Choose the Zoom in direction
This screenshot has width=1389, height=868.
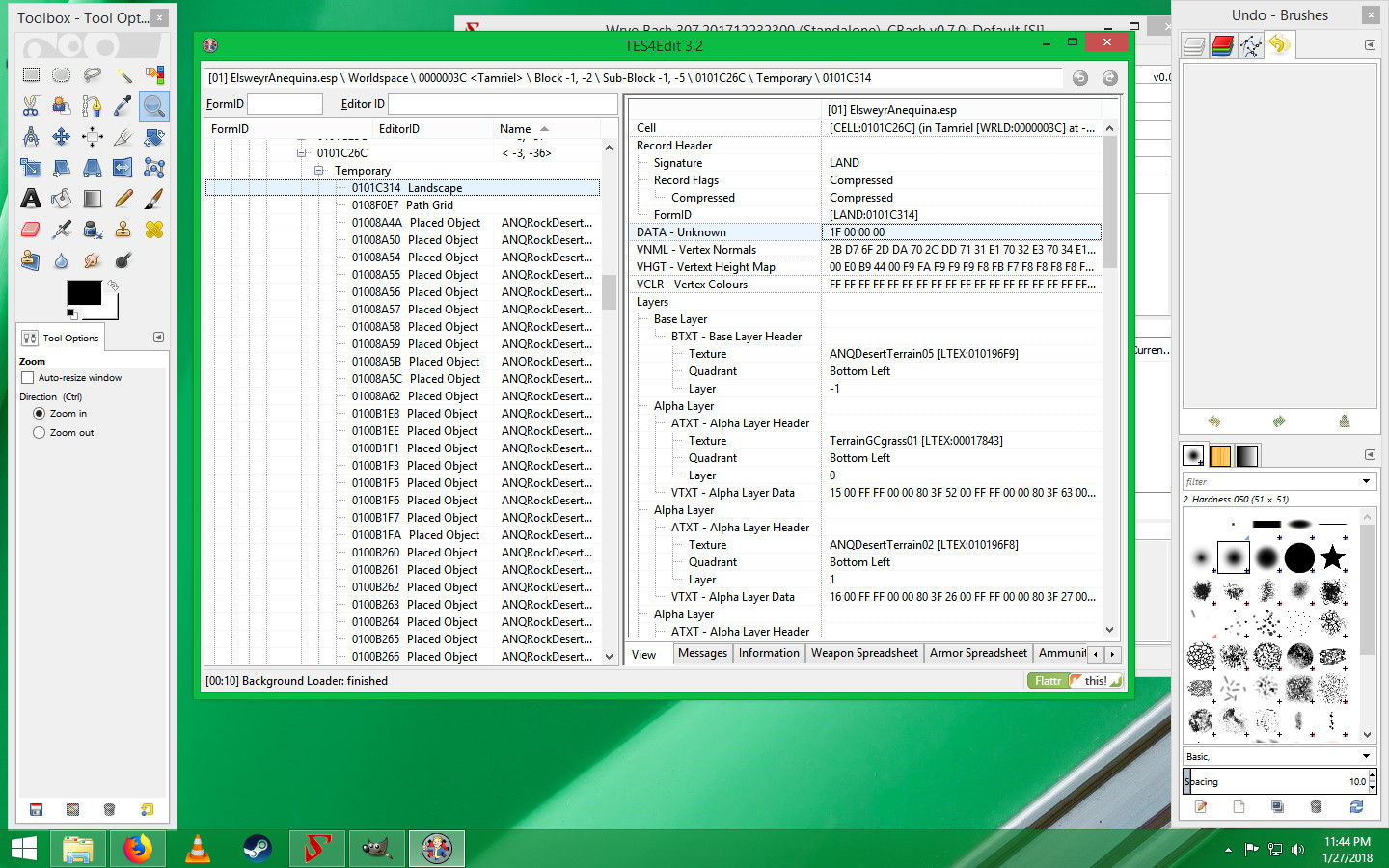tap(39, 414)
